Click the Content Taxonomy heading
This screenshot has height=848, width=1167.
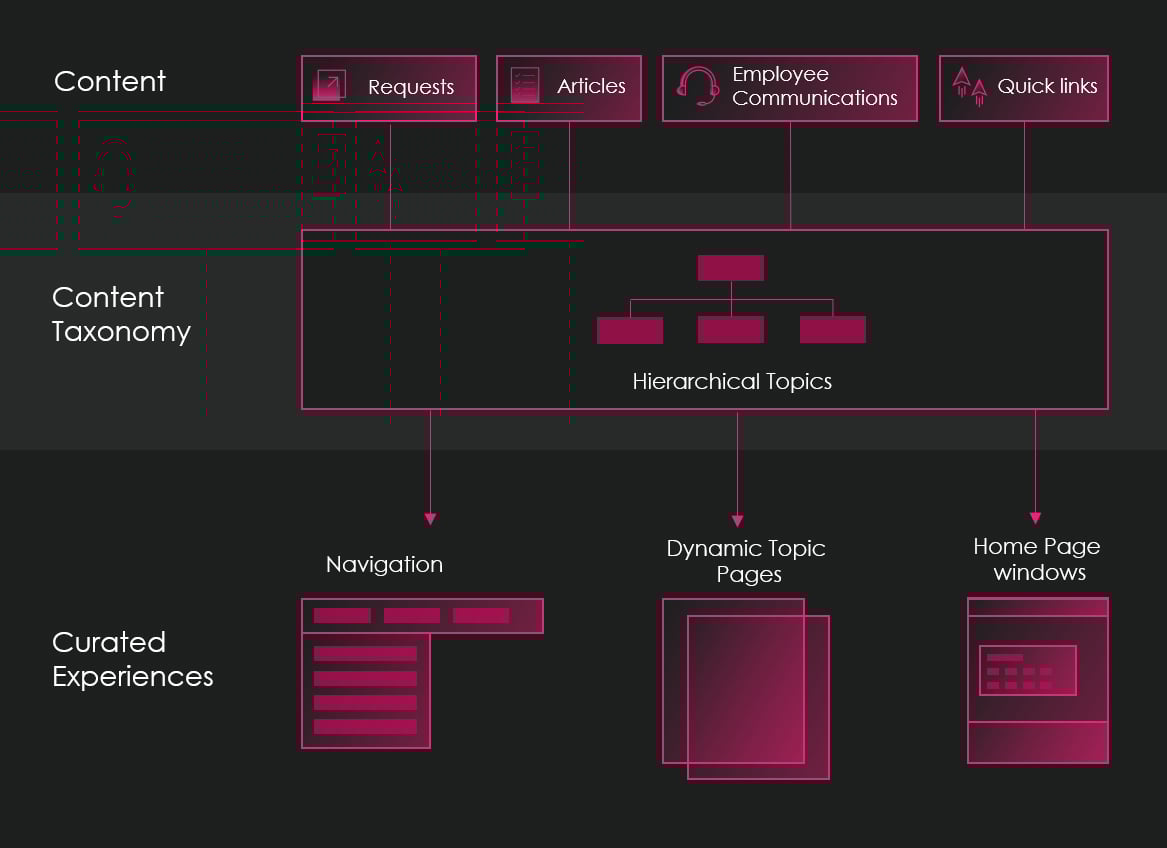click(x=121, y=314)
